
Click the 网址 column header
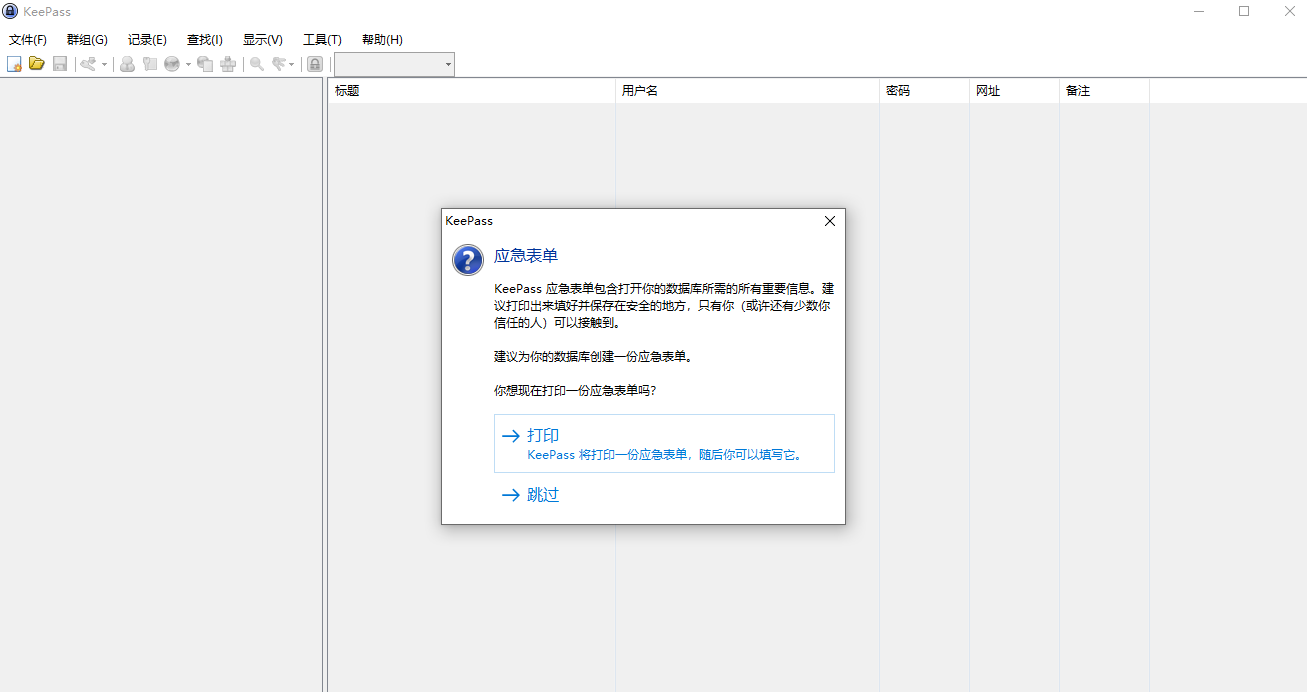pyautogui.click(x=1014, y=90)
